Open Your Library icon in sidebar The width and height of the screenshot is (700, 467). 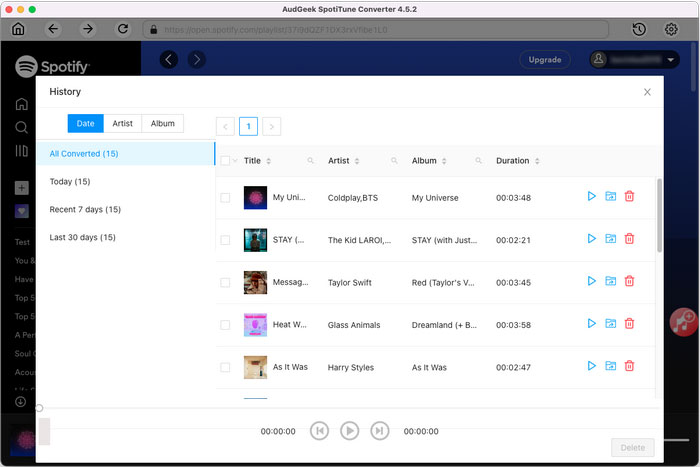(x=21, y=151)
